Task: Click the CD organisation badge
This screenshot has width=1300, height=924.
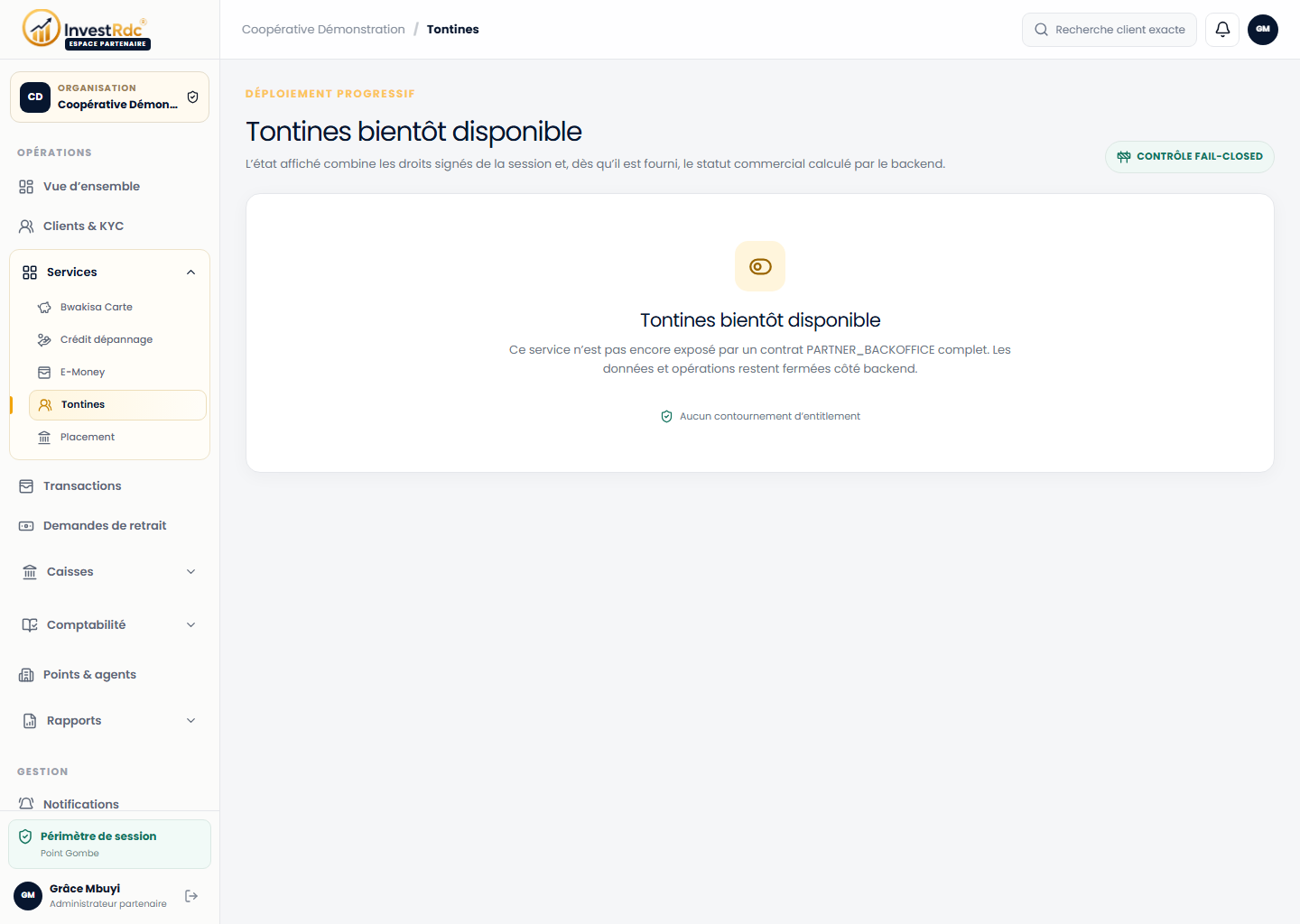Action: coord(35,97)
